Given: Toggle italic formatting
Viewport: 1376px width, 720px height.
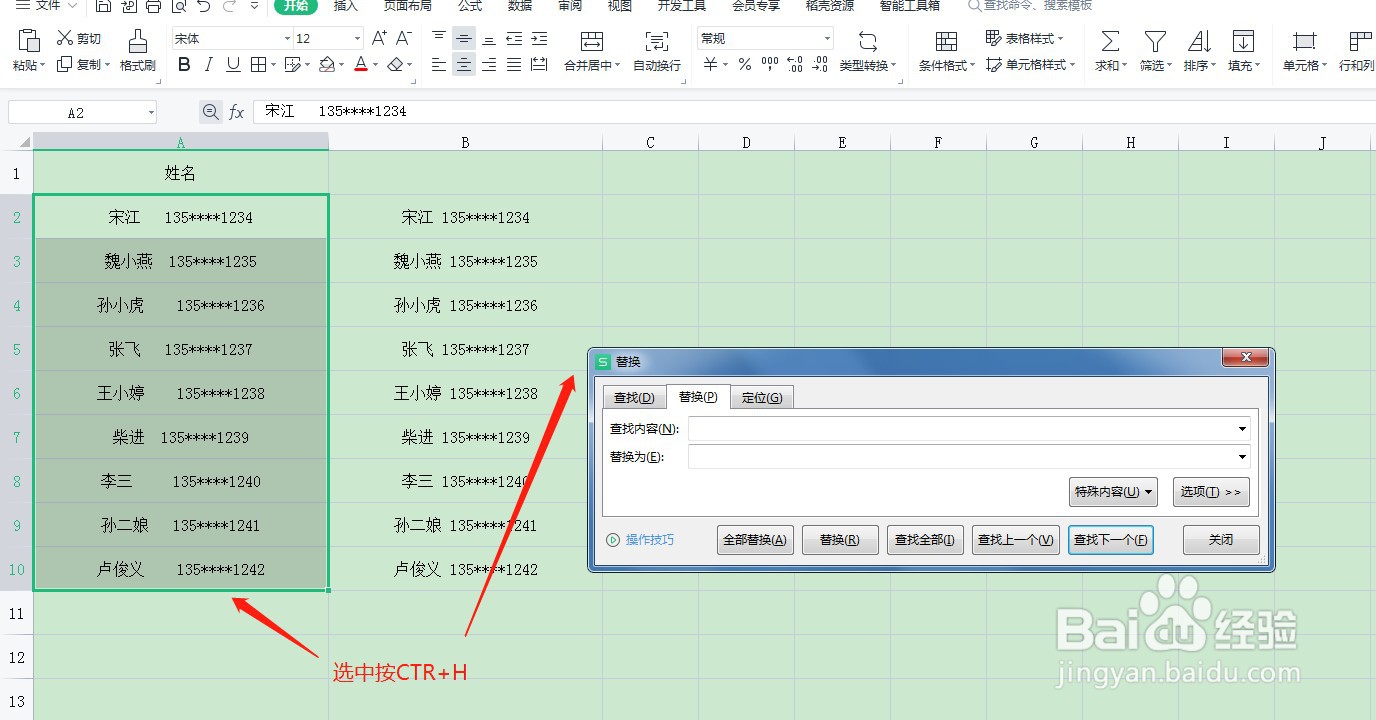Looking at the screenshot, I should point(208,64).
